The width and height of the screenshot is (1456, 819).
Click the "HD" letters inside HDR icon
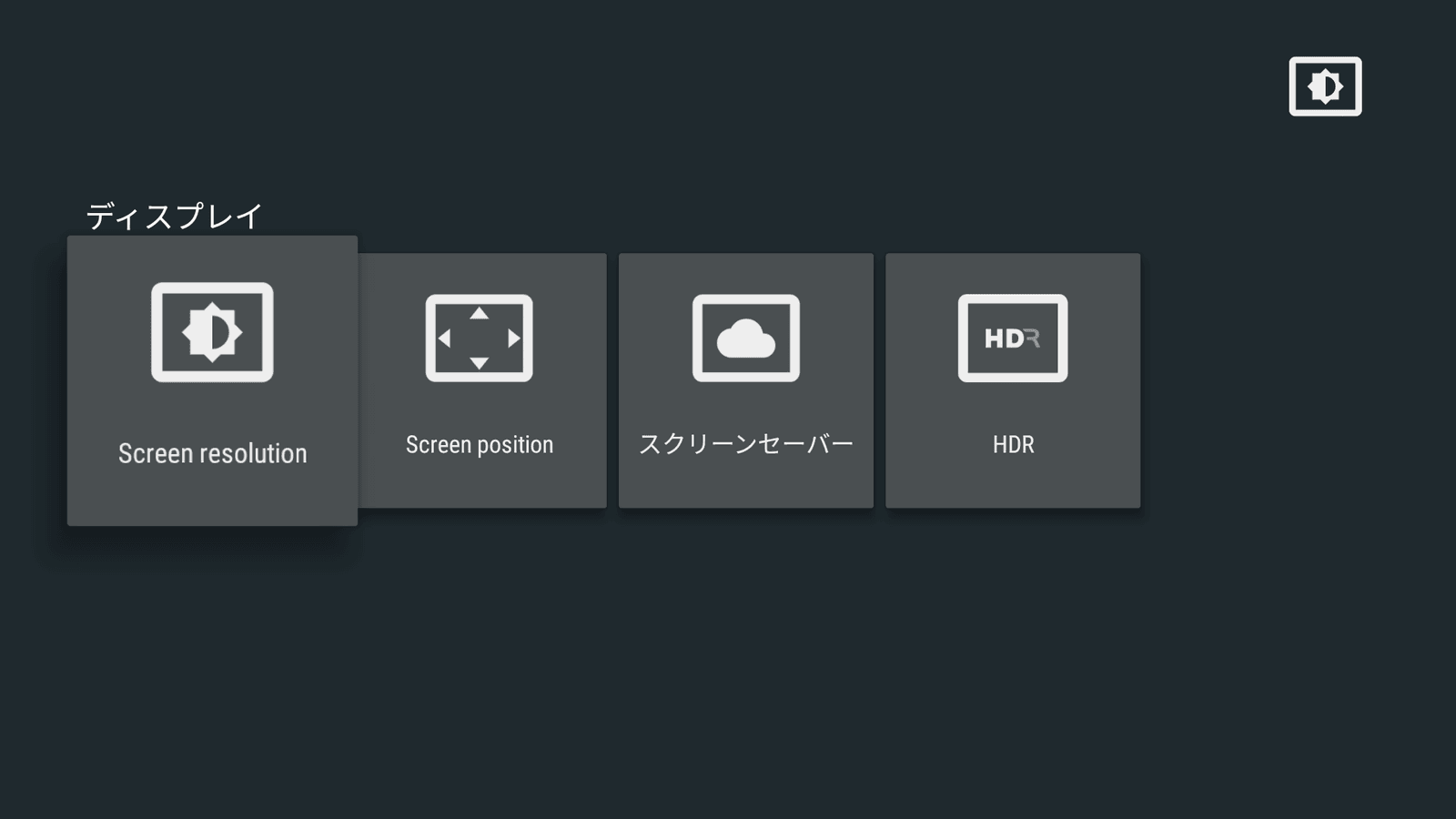tap(1004, 339)
